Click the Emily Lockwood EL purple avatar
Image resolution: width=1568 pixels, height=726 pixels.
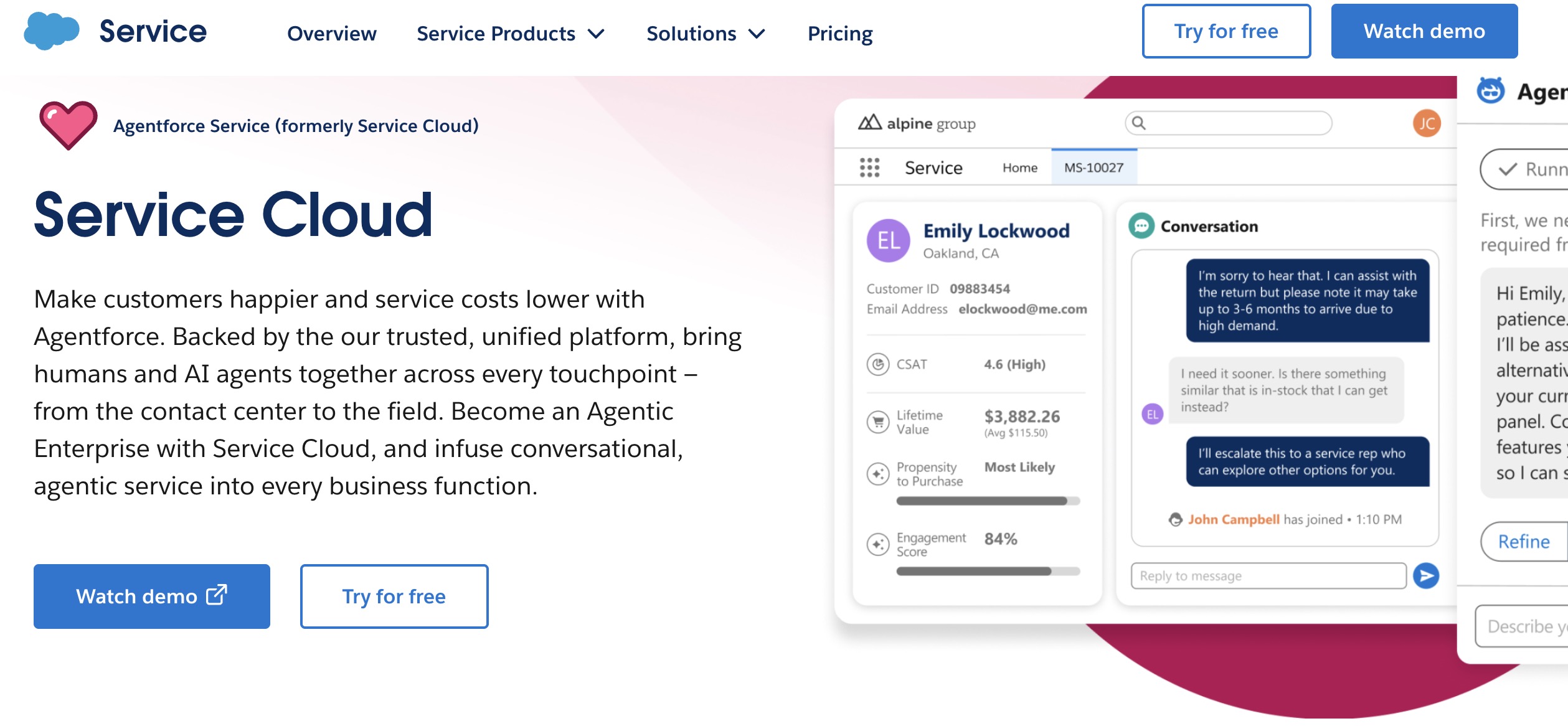coord(889,240)
